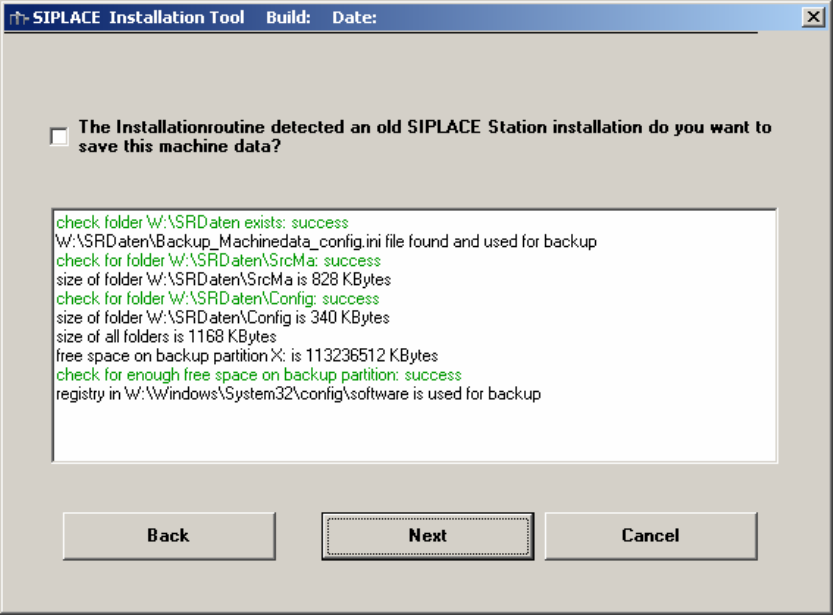Viewport: 833px width, 615px height.
Task: Select line 'check for folder W:\SRDaten\Config: success'
Action: pos(217,298)
